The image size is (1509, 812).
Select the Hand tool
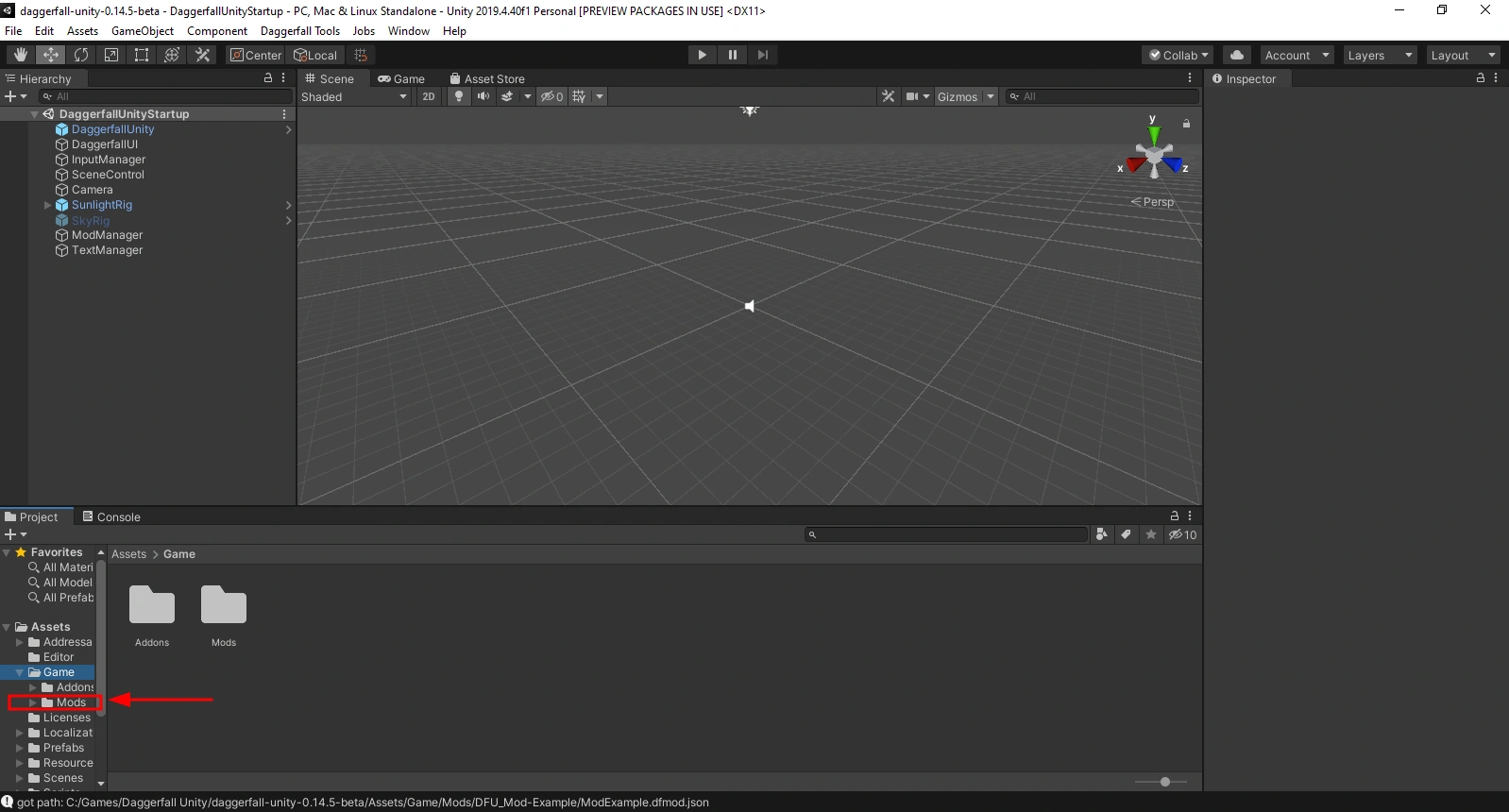click(x=21, y=55)
